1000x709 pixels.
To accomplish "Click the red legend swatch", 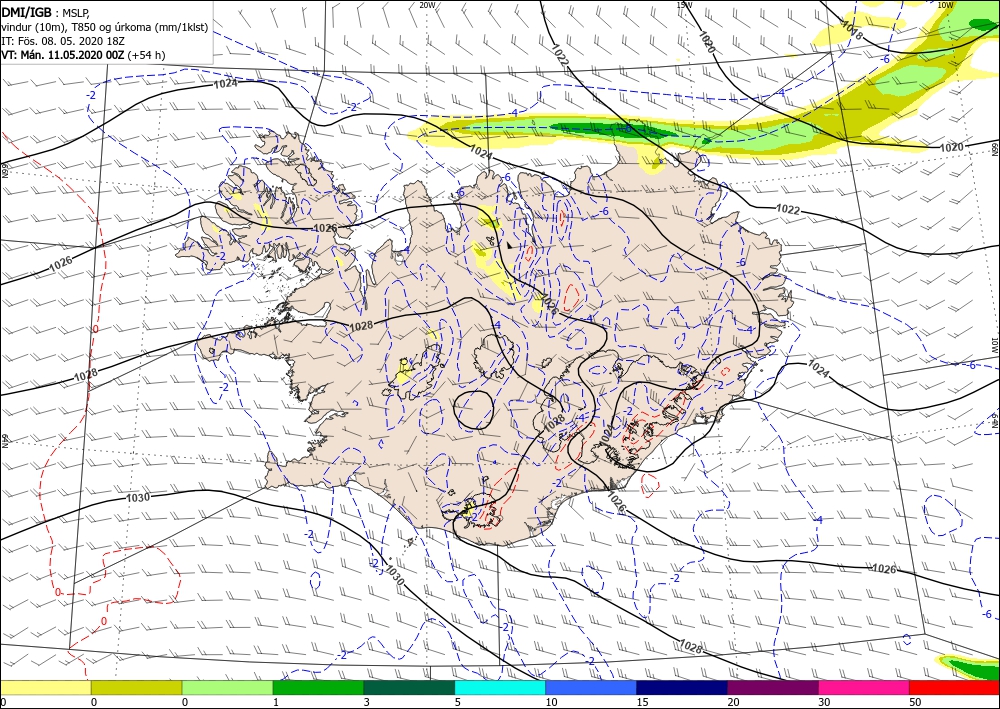I will tap(955, 688).
